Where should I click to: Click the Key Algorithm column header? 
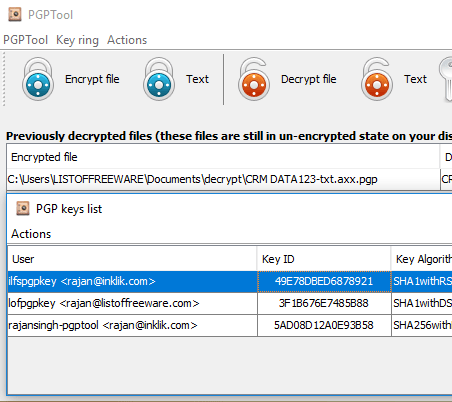pos(421,259)
